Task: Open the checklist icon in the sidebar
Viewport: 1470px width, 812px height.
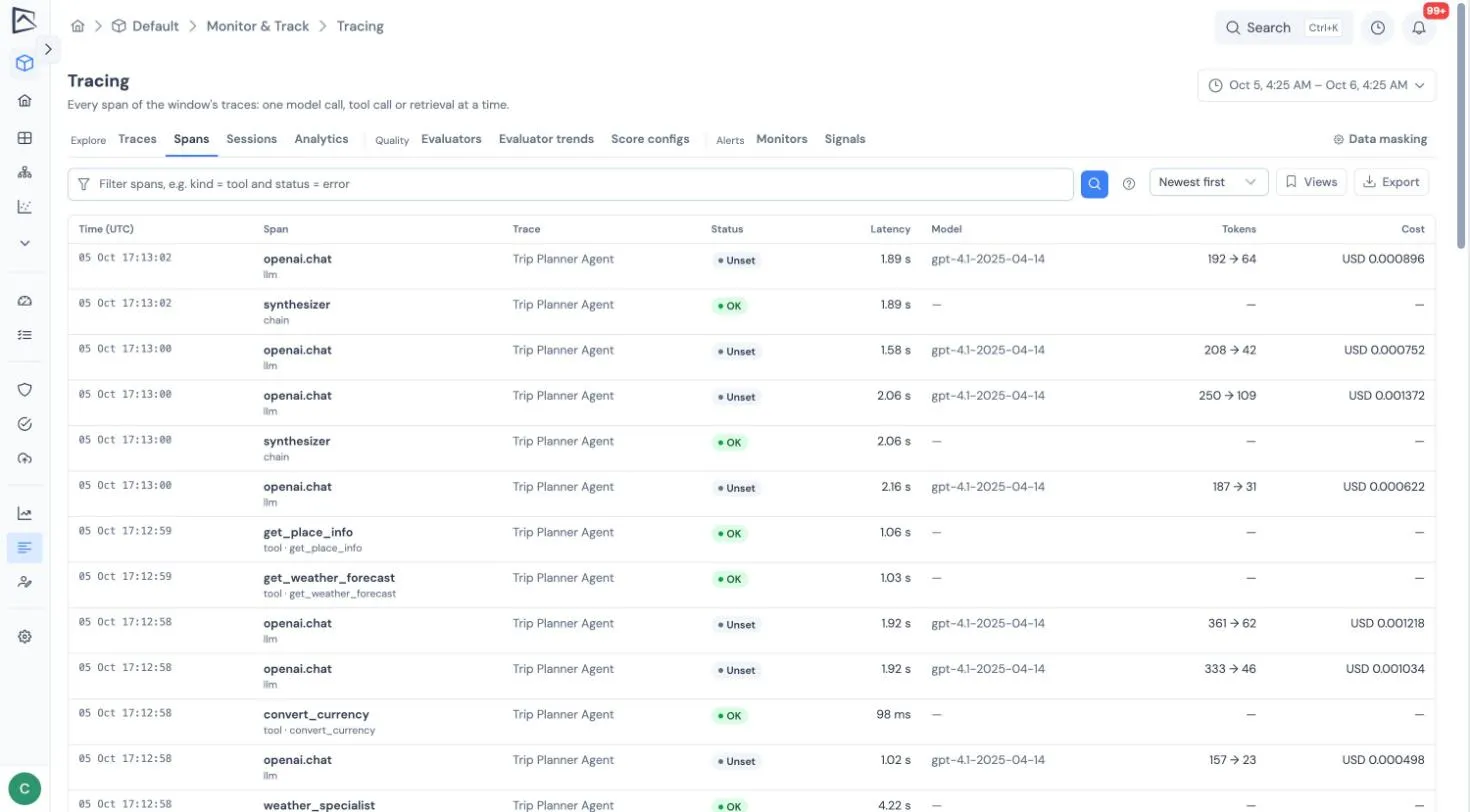Action: (x=25, y=335)
